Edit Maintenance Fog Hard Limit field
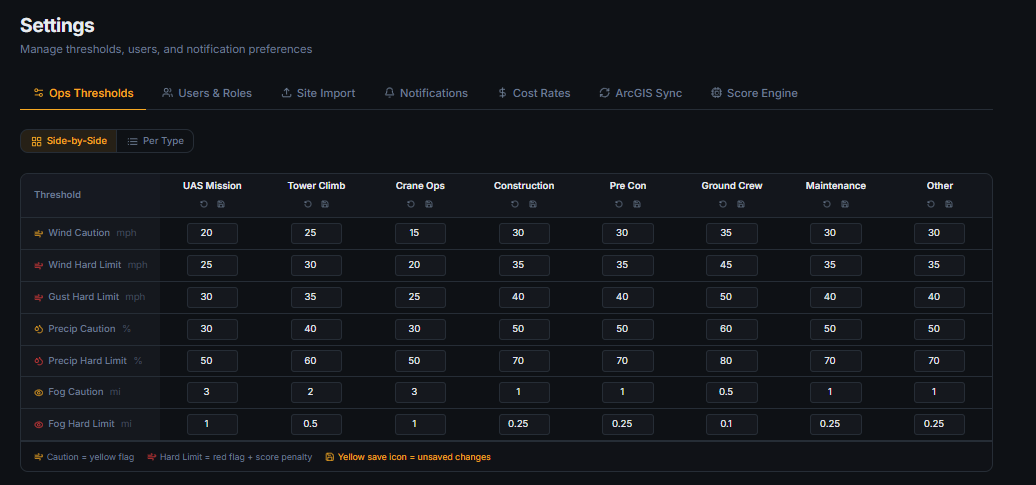The width and height of the screenshot is (1036, 485). (x=836, y=424)
